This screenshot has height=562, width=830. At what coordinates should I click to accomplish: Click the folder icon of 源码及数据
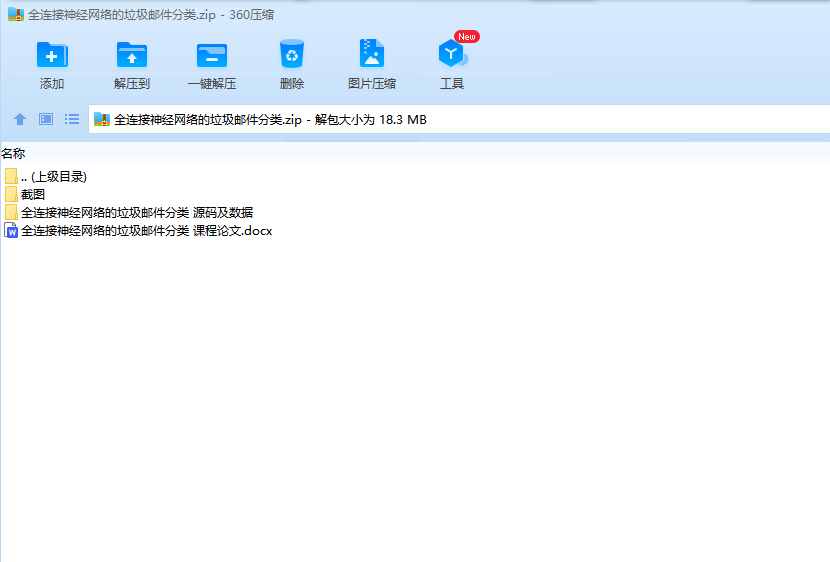tap(11, 213)
